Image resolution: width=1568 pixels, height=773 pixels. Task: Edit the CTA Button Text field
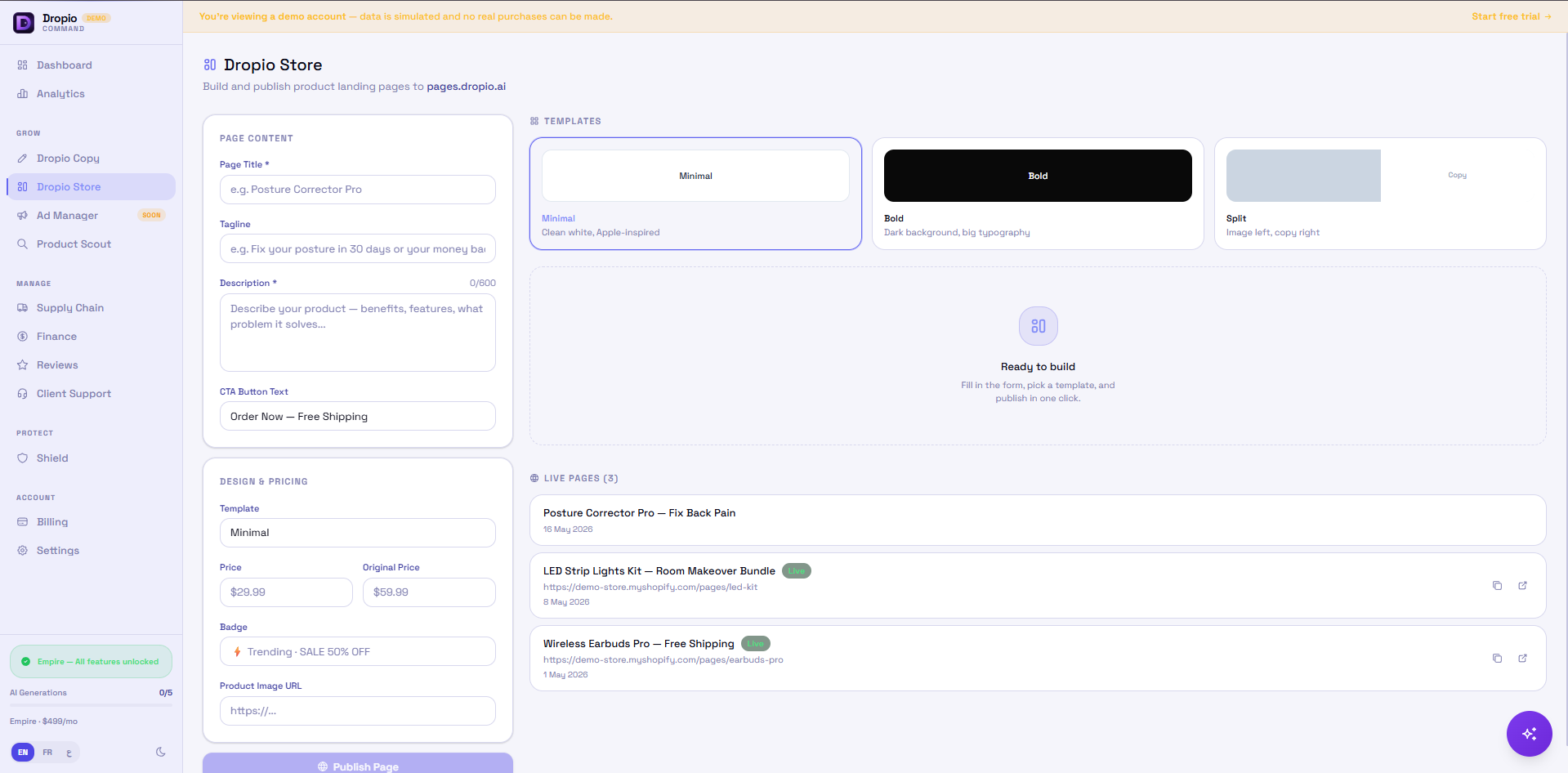coord(358,416)
